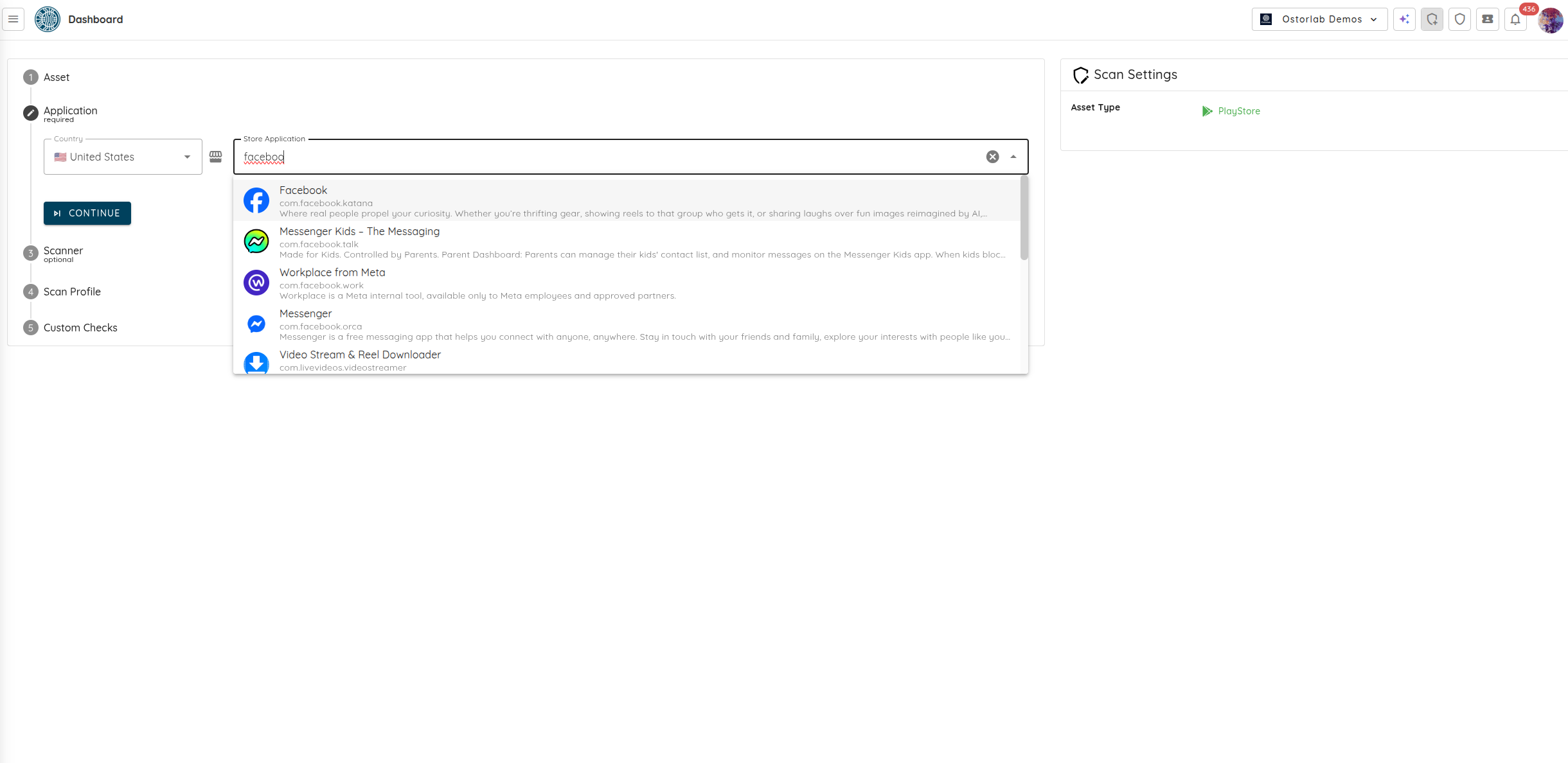This screenshot has width=1568, height=763.
Task: Collapse the Store Application suggestions dropdown
Action: pyautogui.click(x=1013, y=156)
